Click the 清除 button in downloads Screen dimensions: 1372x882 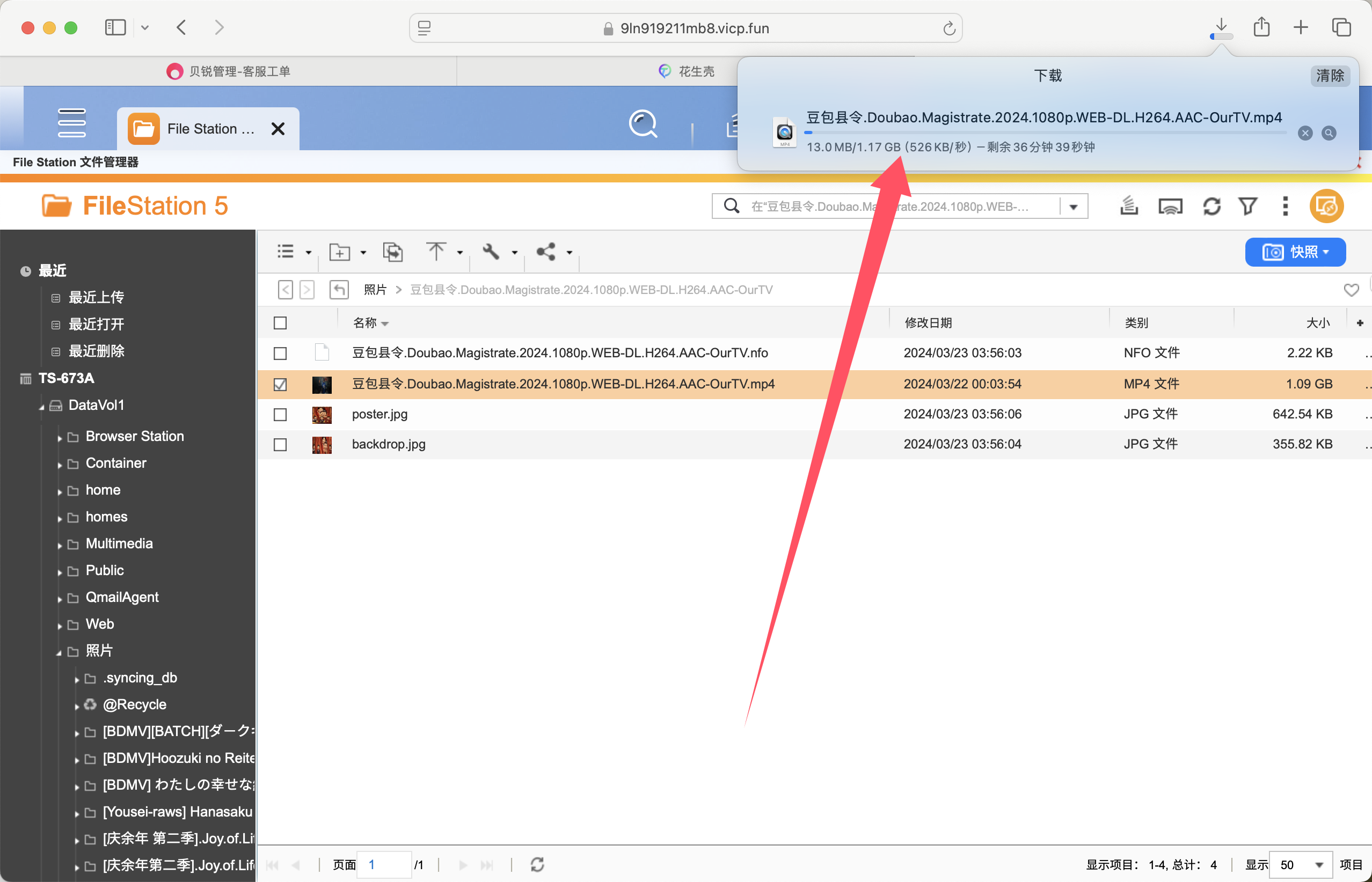(x=1330, y=76)
